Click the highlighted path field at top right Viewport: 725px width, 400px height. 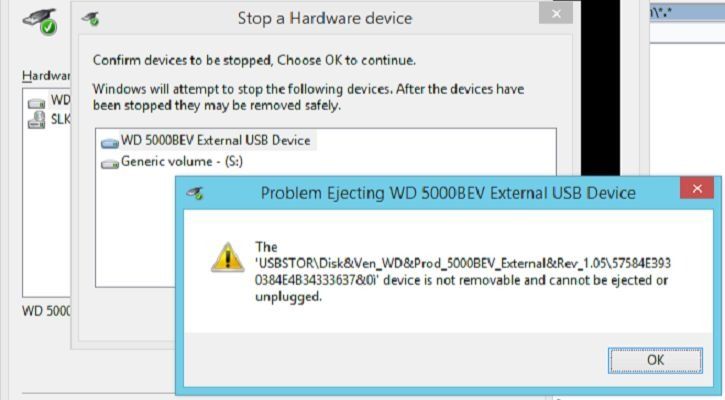(x=687, y=13)
